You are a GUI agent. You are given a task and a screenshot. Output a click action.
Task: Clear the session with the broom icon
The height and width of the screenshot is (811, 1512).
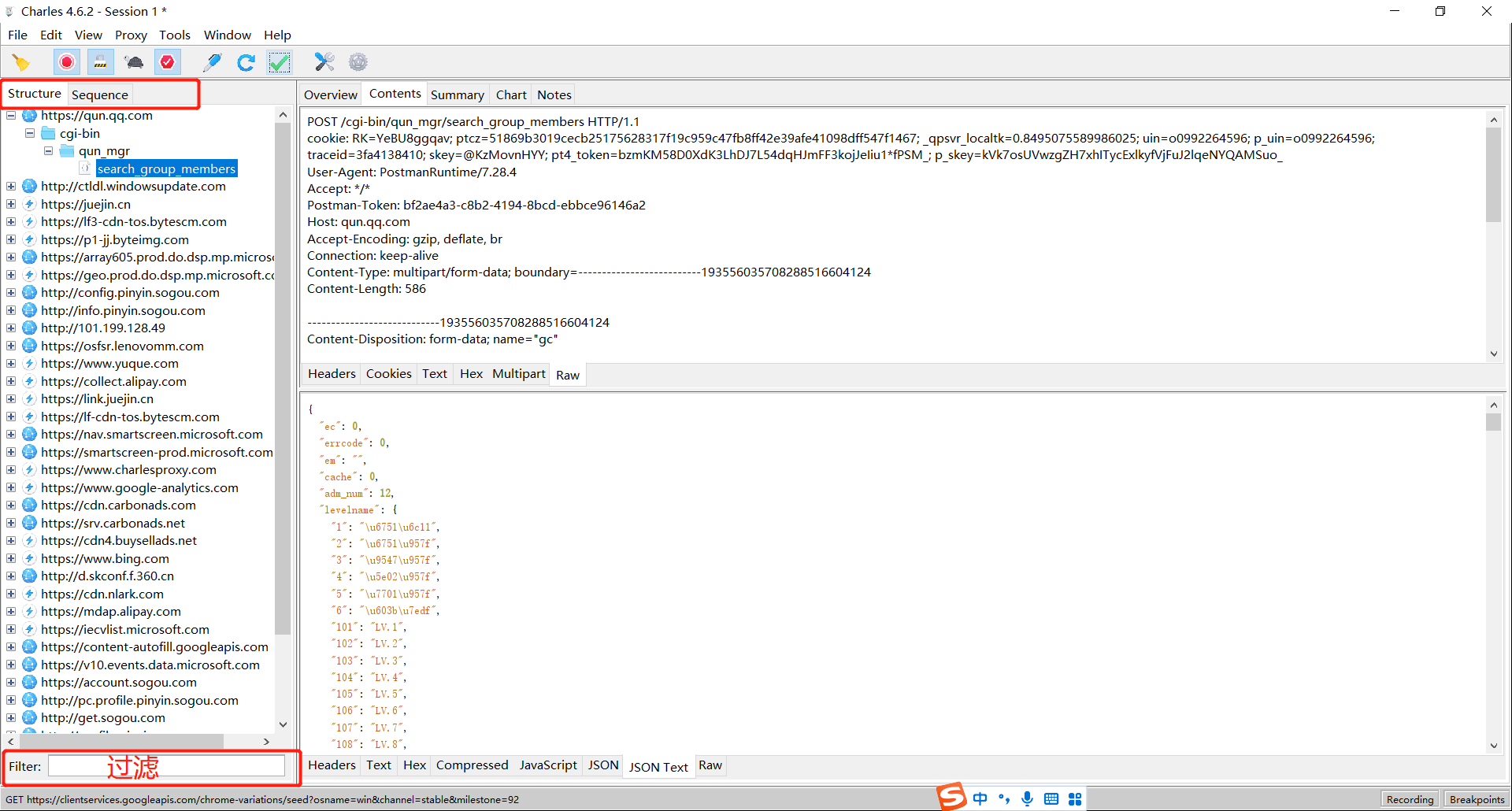point(21,62)
